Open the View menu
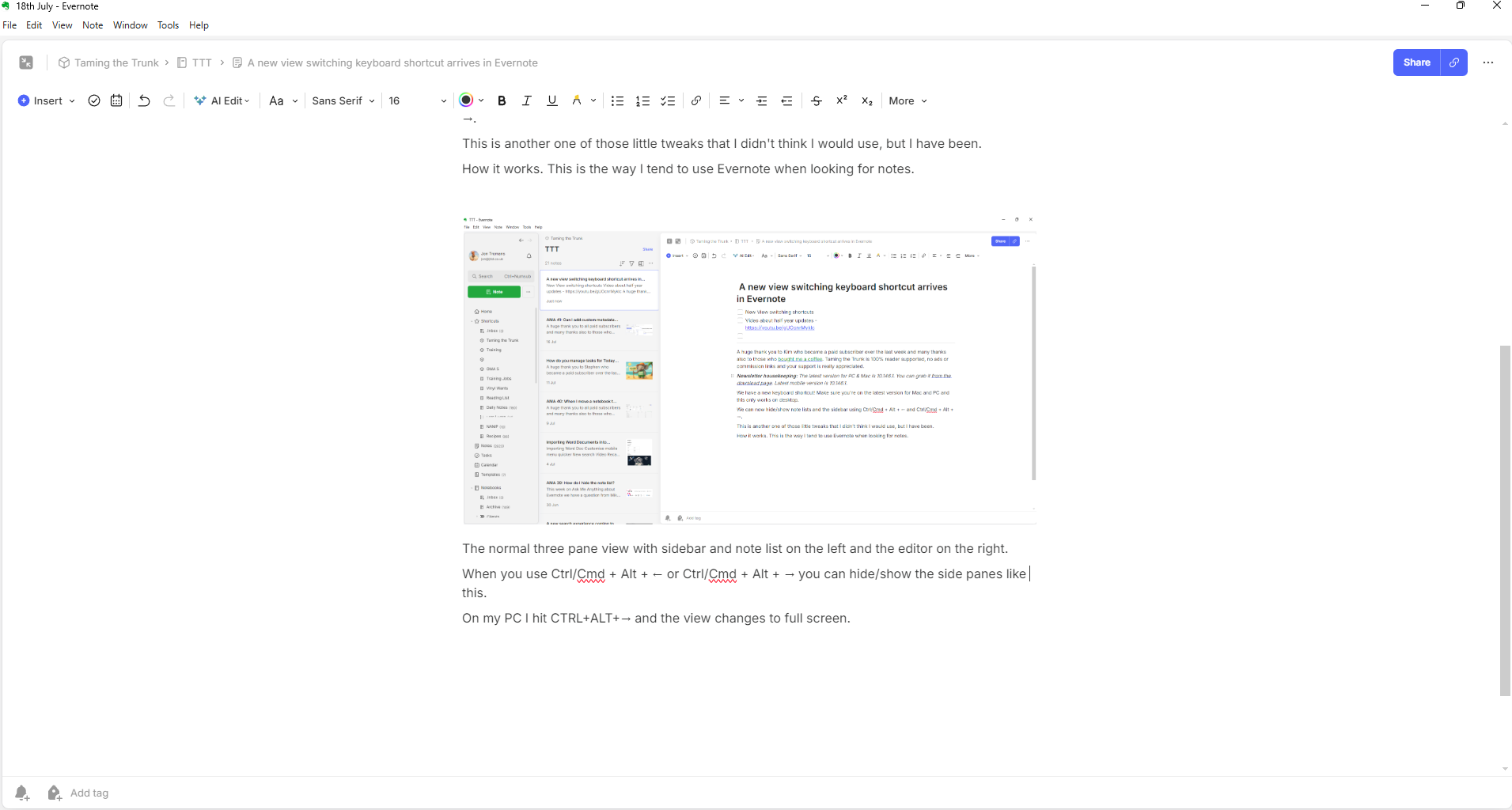 click(63, 25)
